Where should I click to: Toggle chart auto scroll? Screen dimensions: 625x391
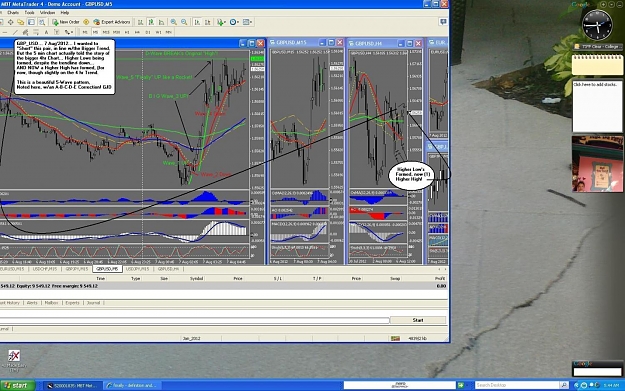198,22
